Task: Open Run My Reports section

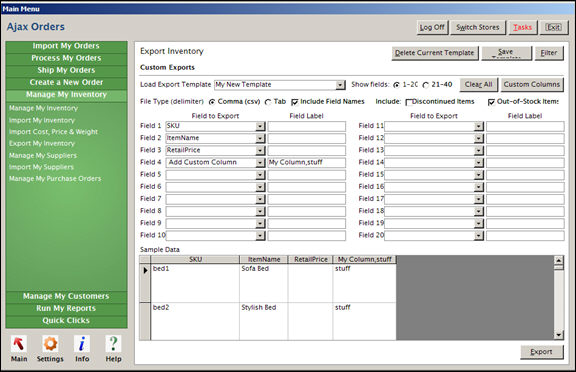Action: (66, 308)
